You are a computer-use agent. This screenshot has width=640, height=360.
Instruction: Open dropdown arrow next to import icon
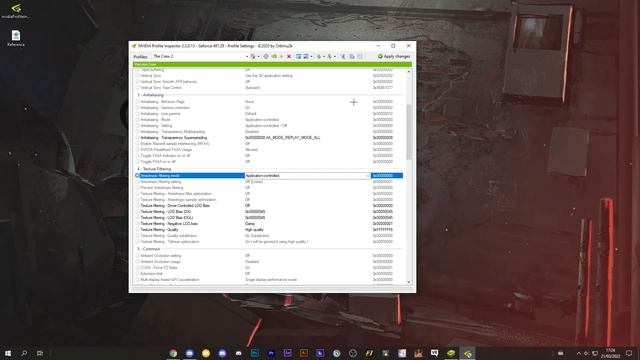tap(335, 56)
